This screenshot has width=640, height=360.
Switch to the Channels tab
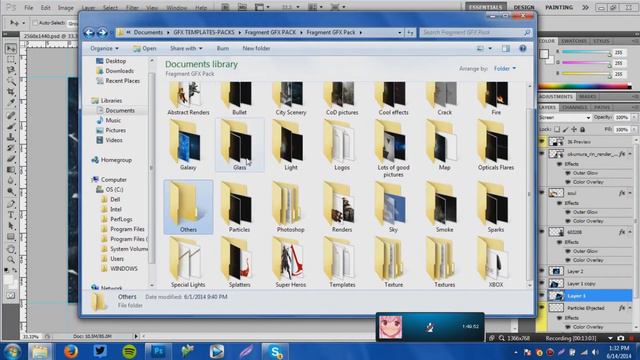point(574,107)
